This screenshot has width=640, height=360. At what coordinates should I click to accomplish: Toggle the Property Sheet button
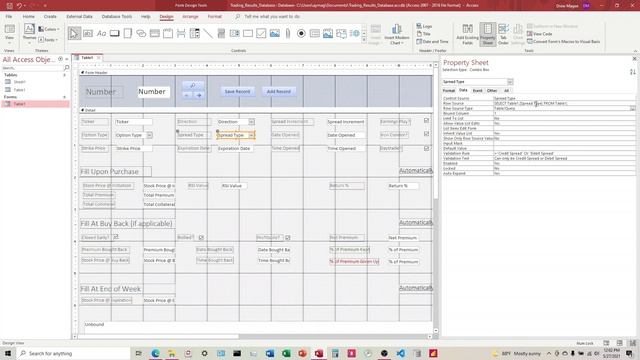488,35
